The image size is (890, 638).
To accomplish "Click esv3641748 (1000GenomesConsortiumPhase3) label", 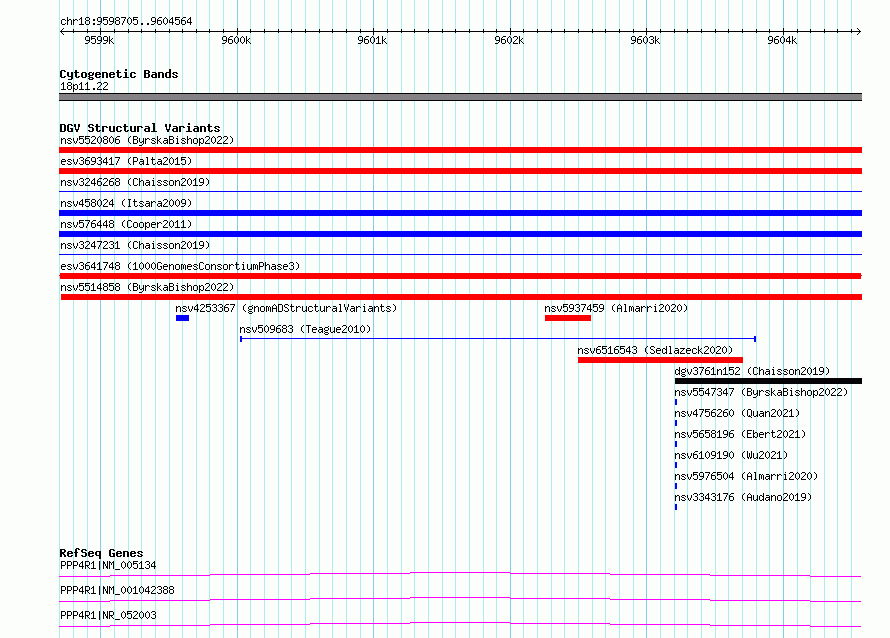I will point(180,266).
